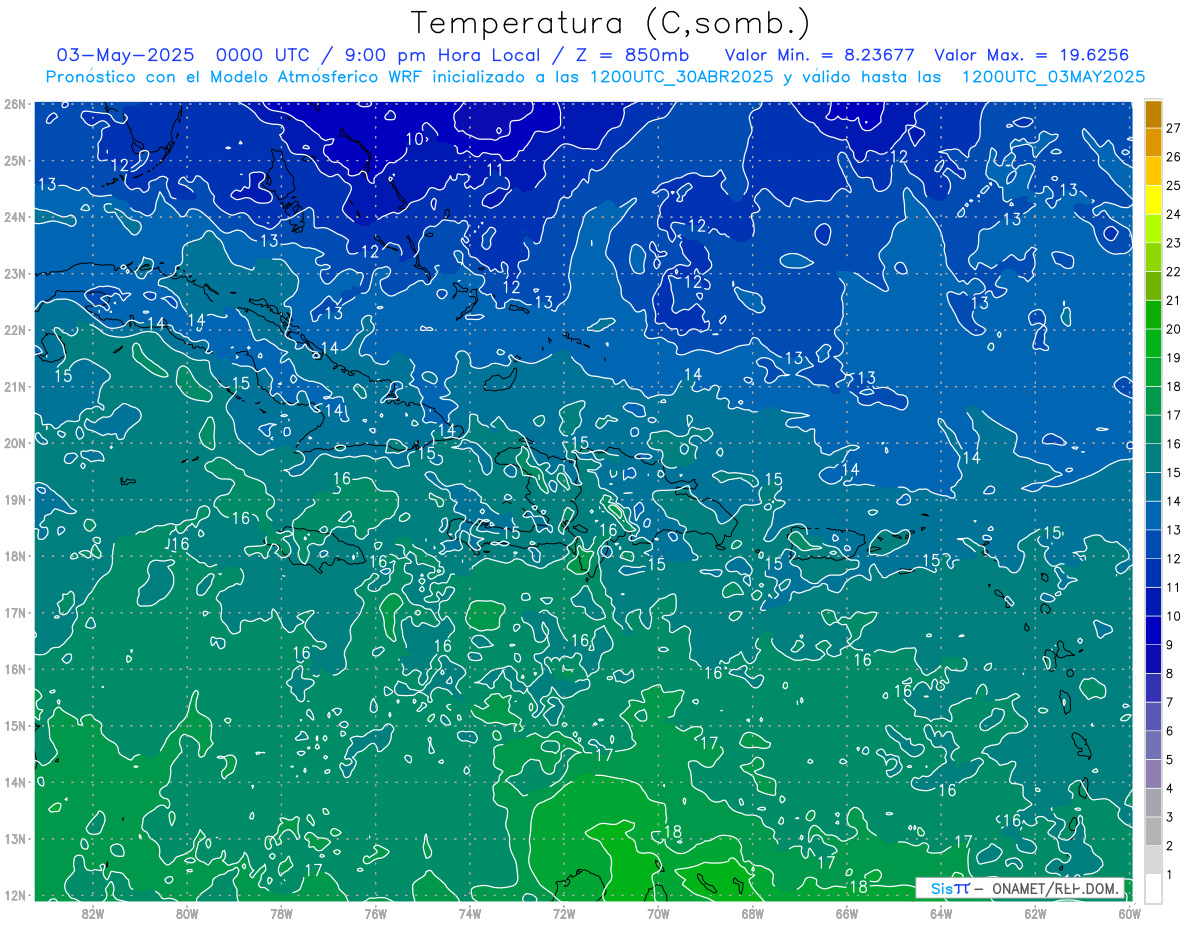This screenshot has width=1200, height=927.
Task: Click the "13N" latitude axis label
Action: tap(14, 838)
